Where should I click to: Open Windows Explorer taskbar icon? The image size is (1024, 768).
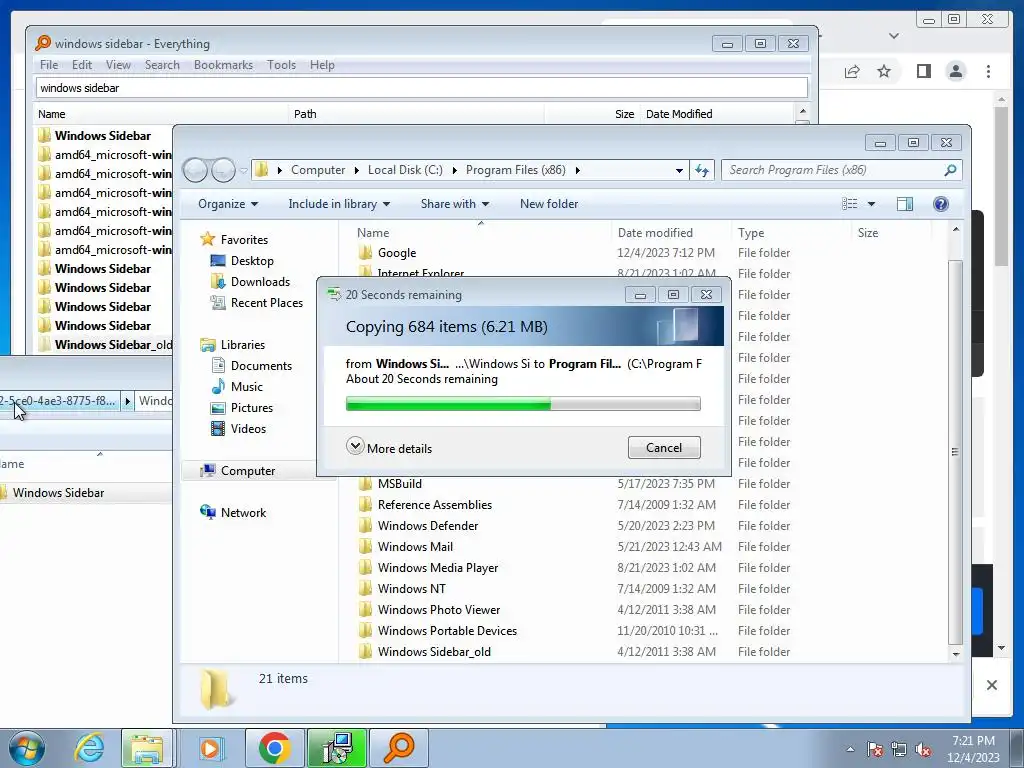pos(147,748)
